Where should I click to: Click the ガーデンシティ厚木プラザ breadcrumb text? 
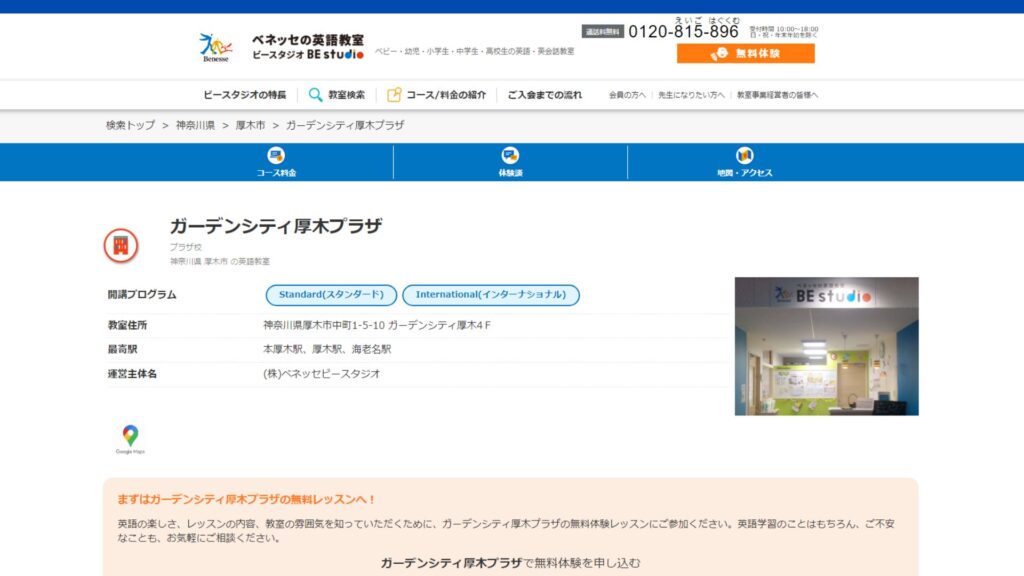(345, 125)
